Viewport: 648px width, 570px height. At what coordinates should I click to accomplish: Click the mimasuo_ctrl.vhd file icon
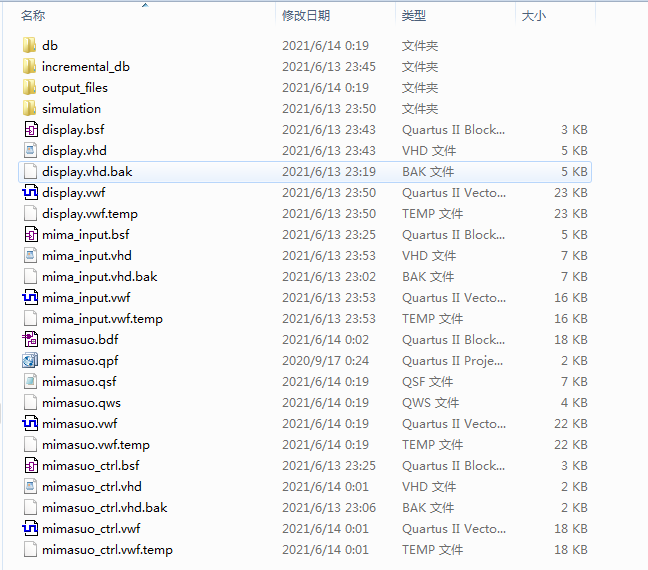(x=30, y=487)
